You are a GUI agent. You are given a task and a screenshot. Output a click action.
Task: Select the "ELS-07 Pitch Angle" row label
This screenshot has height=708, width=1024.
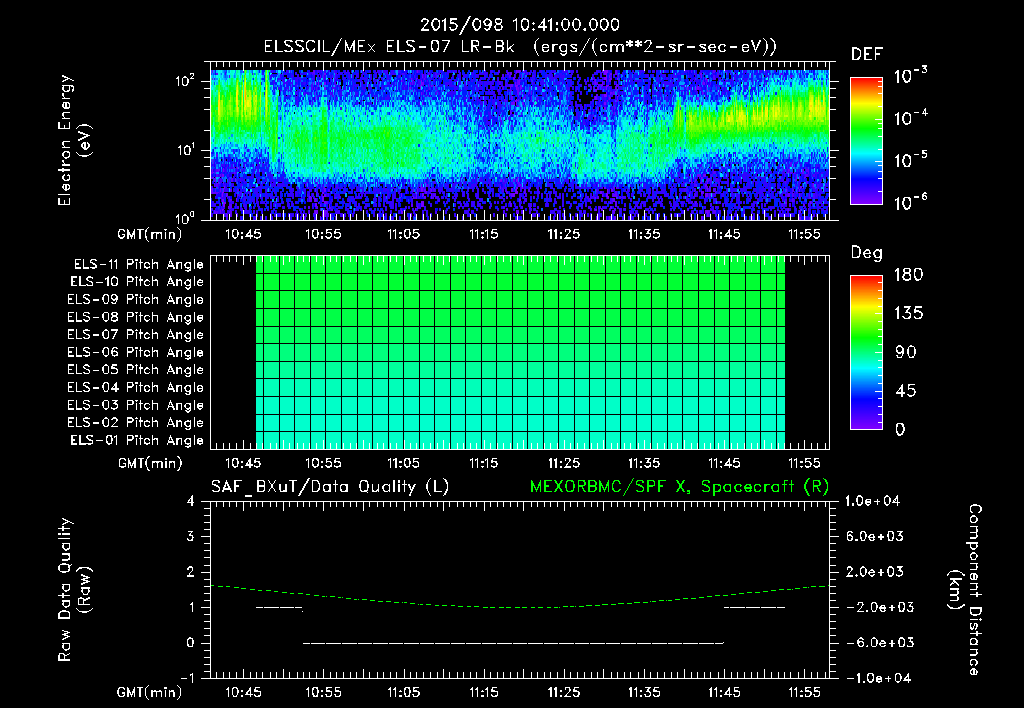point(135,334)
